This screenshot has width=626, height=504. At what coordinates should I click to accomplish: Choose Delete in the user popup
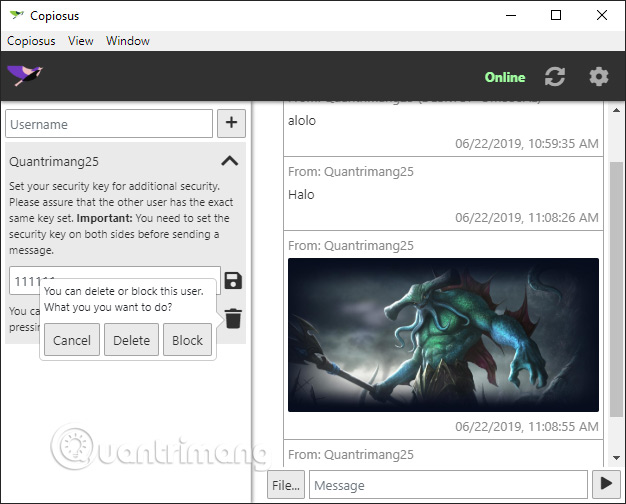pyautogui.click(x=131, y=340)
